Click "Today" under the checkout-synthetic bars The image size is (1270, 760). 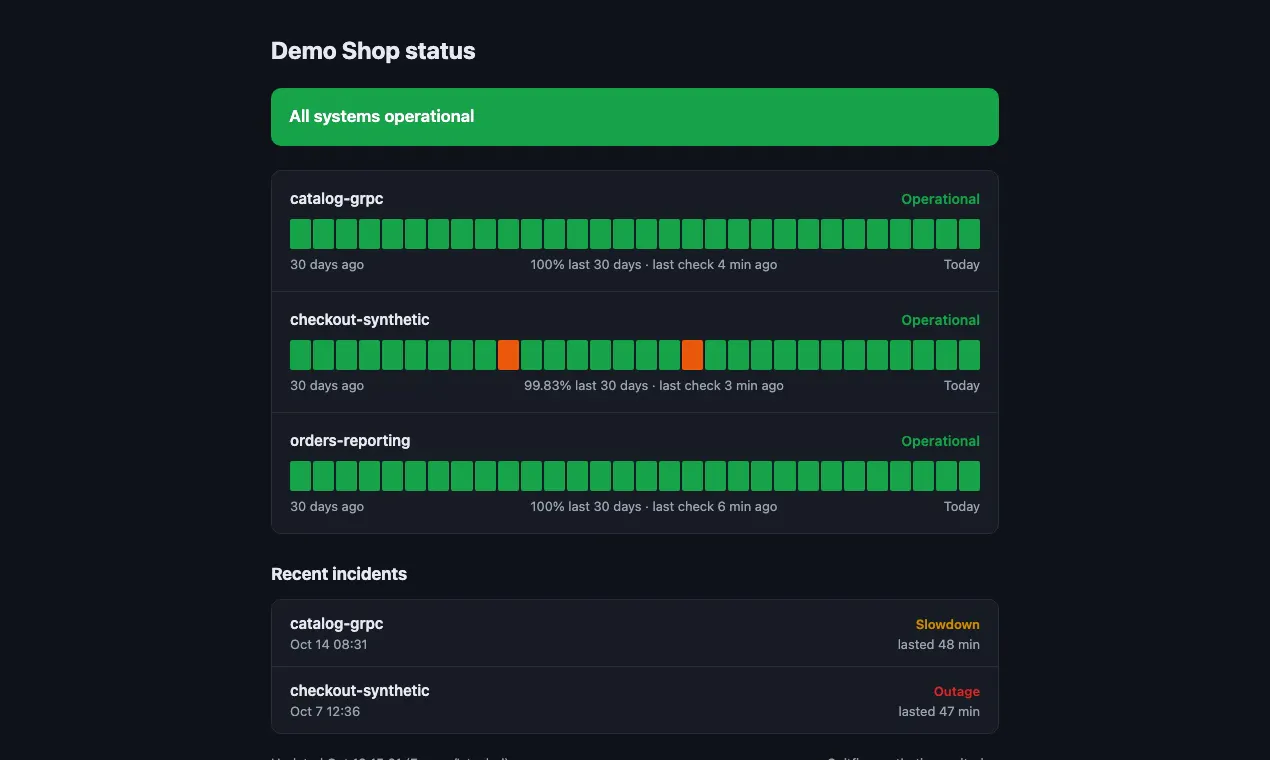(962, 386)
